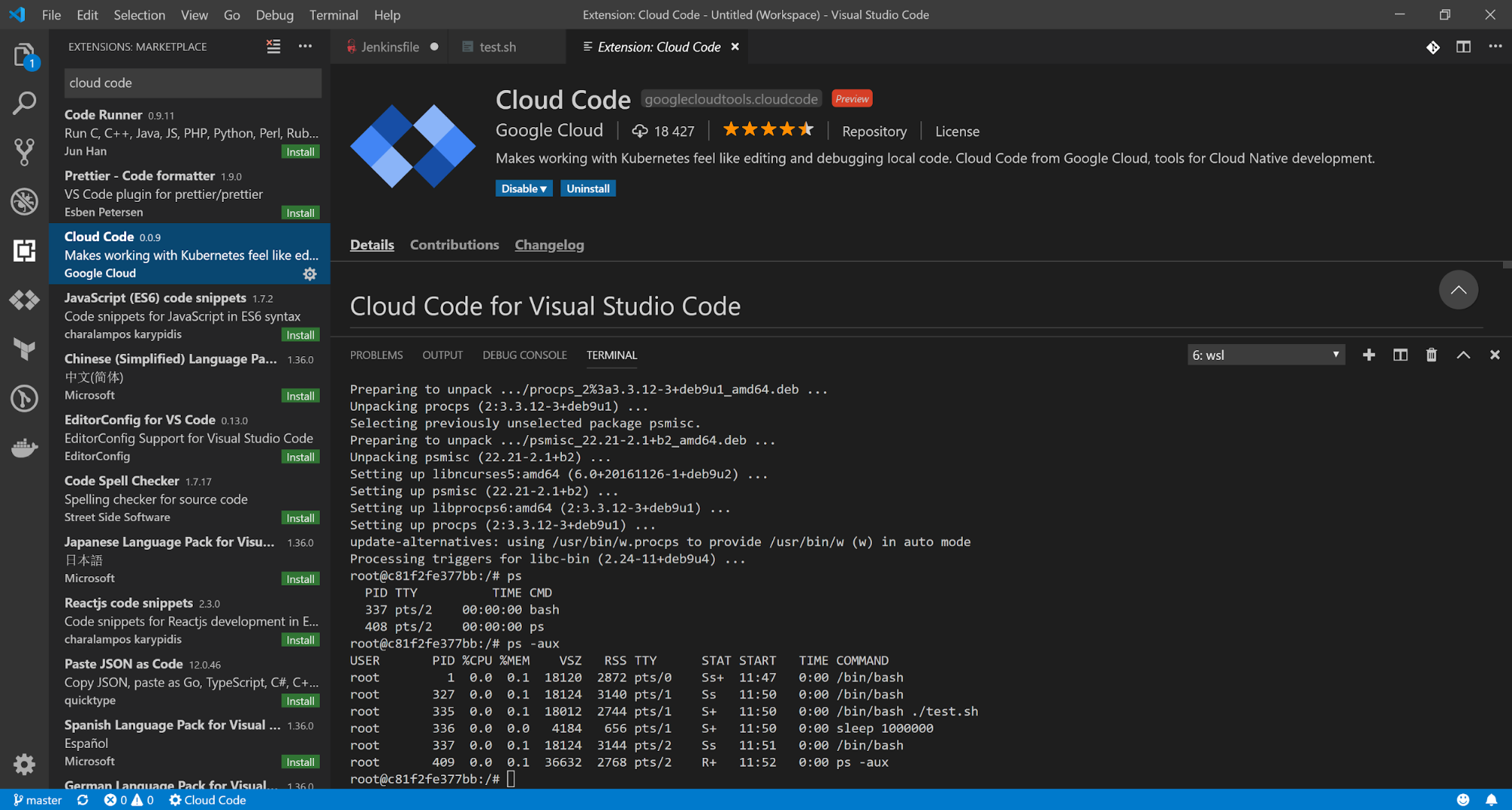Open the Debug view in activity bar

(24, 201)
